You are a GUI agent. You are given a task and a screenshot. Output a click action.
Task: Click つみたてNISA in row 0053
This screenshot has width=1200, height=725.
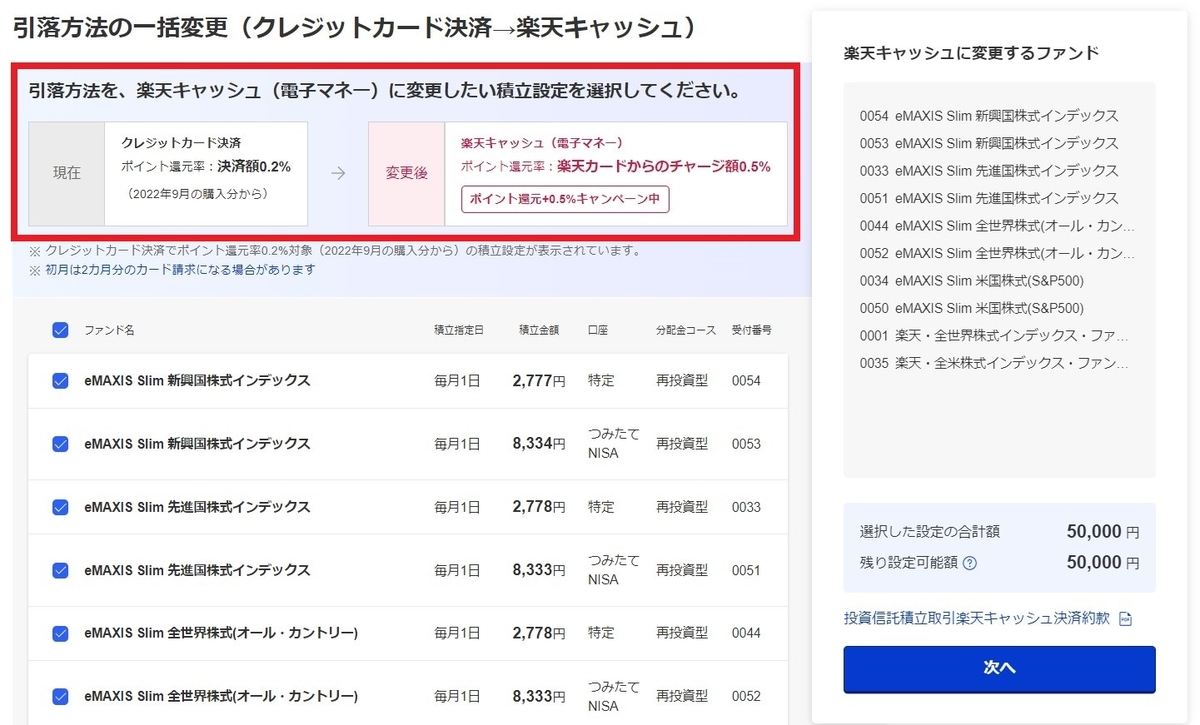[614, 444]
